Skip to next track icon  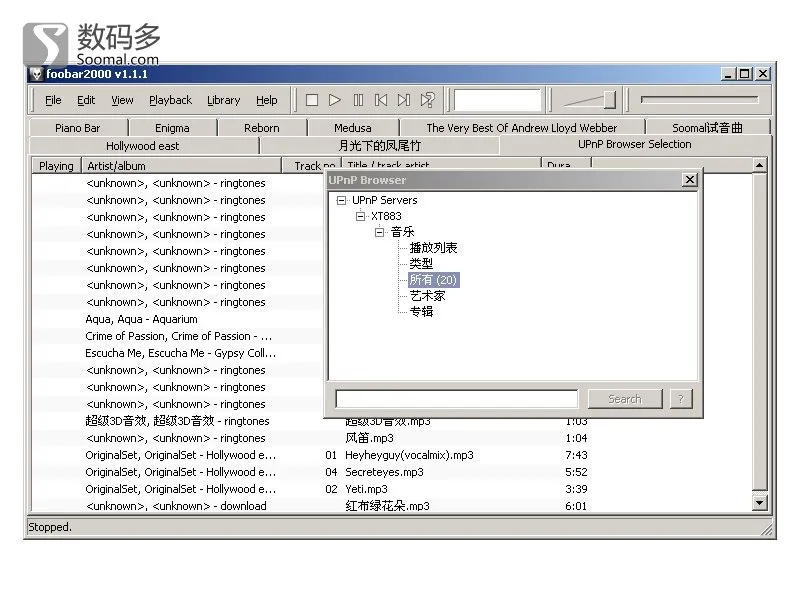(x=404, y=100)
